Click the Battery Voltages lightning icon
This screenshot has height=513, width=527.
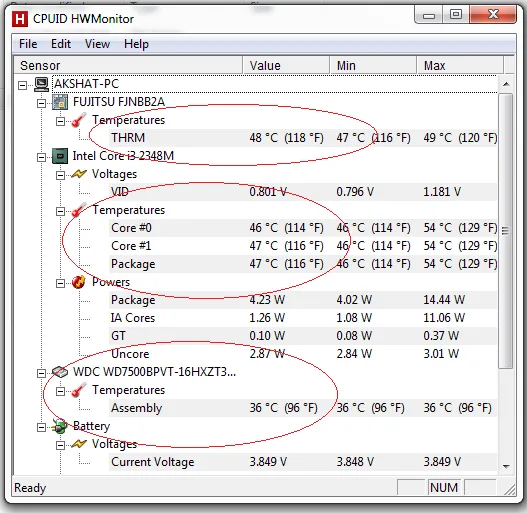[79, 444]
